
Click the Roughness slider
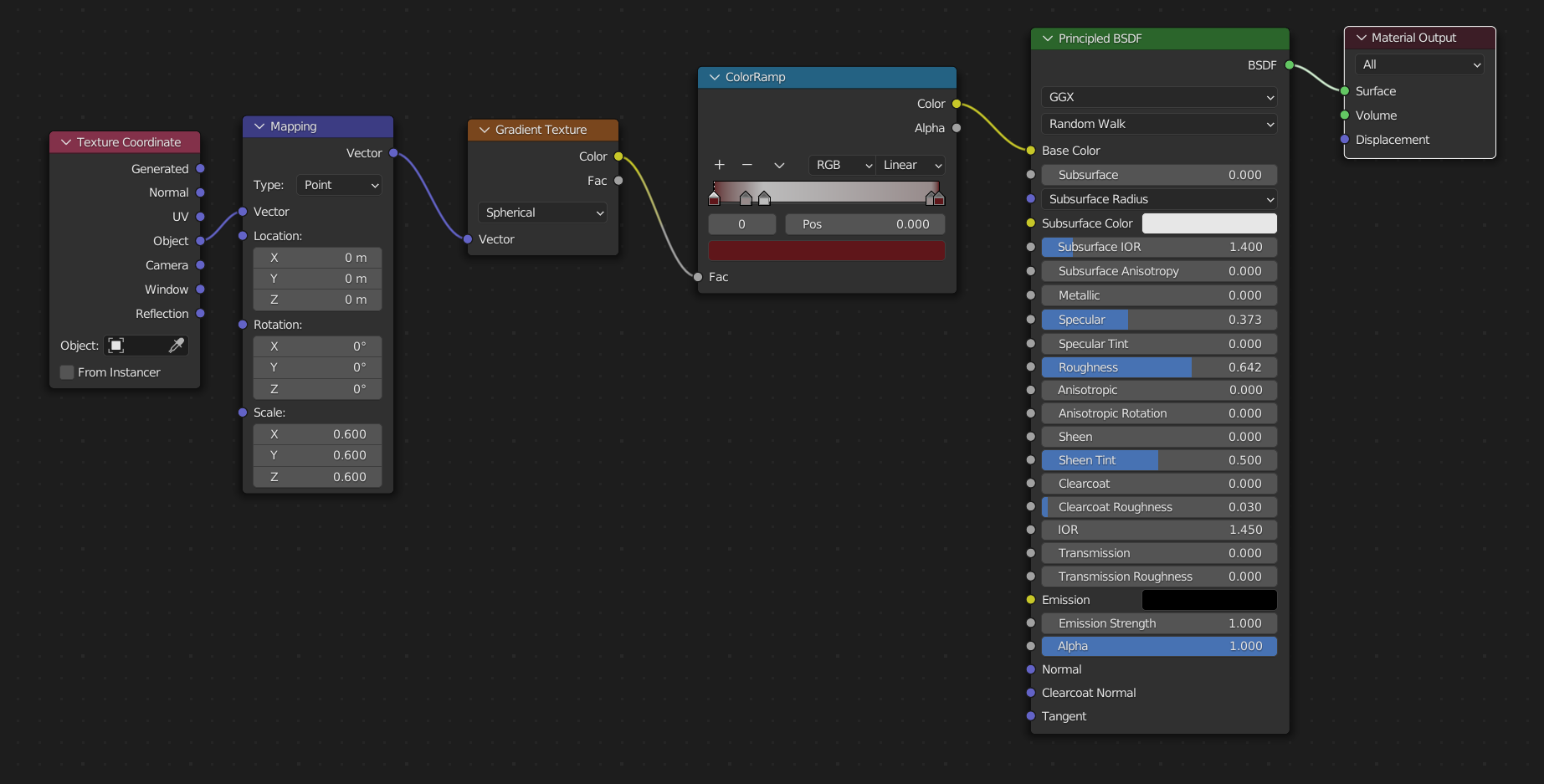click(1159, 367)
